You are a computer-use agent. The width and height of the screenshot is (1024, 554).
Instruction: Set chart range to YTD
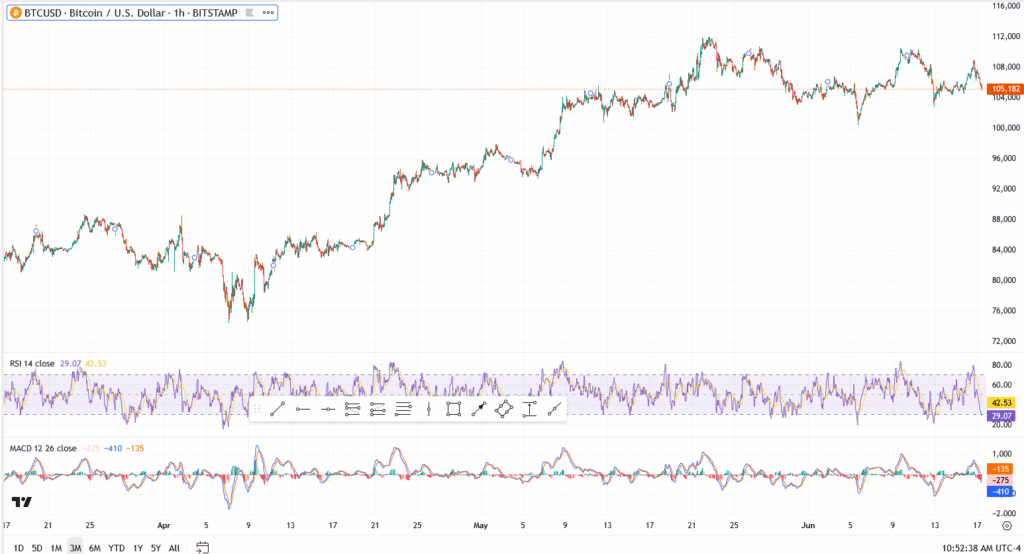click(x=116, y=548)
